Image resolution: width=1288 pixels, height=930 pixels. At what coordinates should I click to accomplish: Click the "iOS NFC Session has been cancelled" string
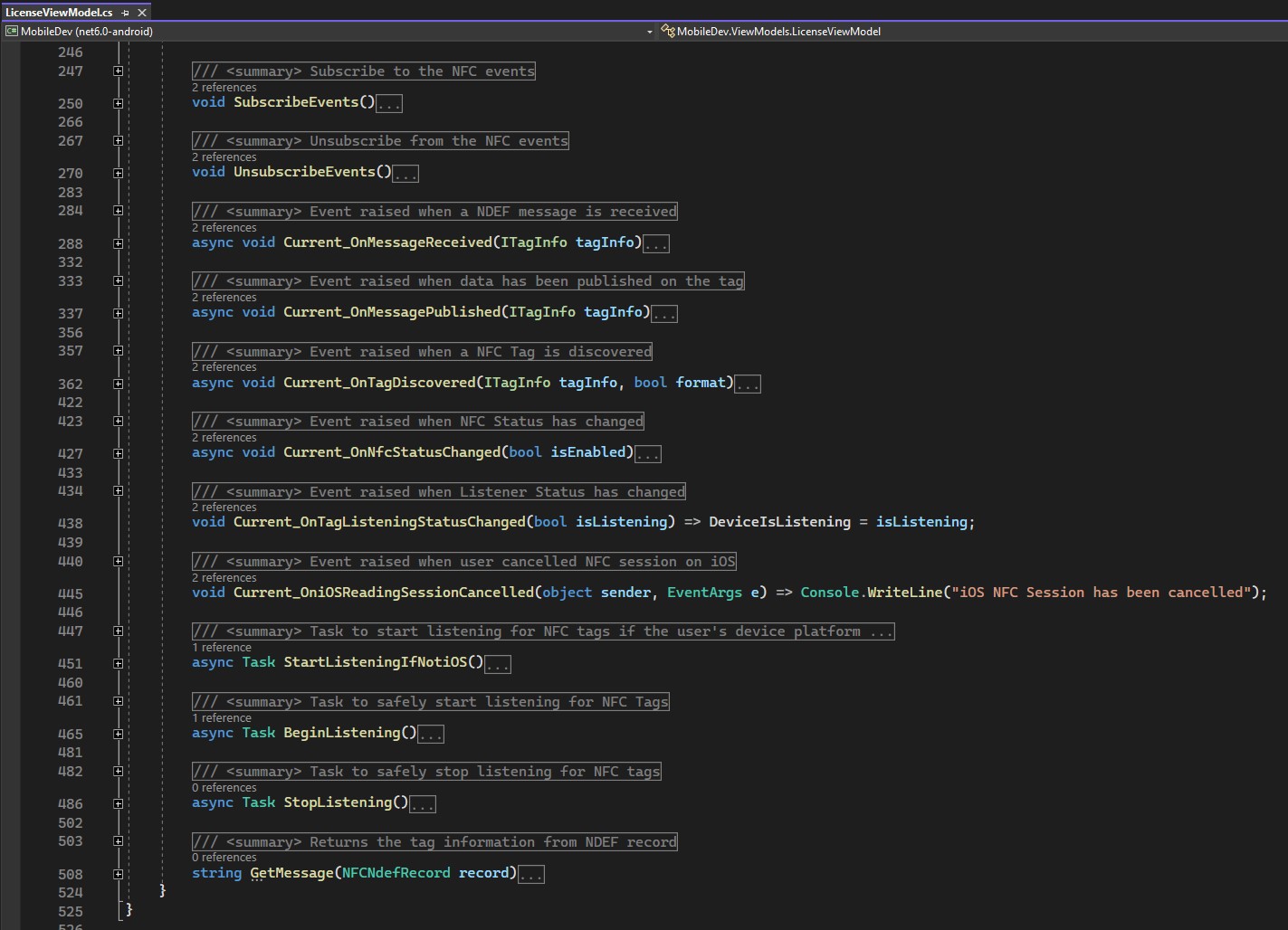click(1102, 593)
